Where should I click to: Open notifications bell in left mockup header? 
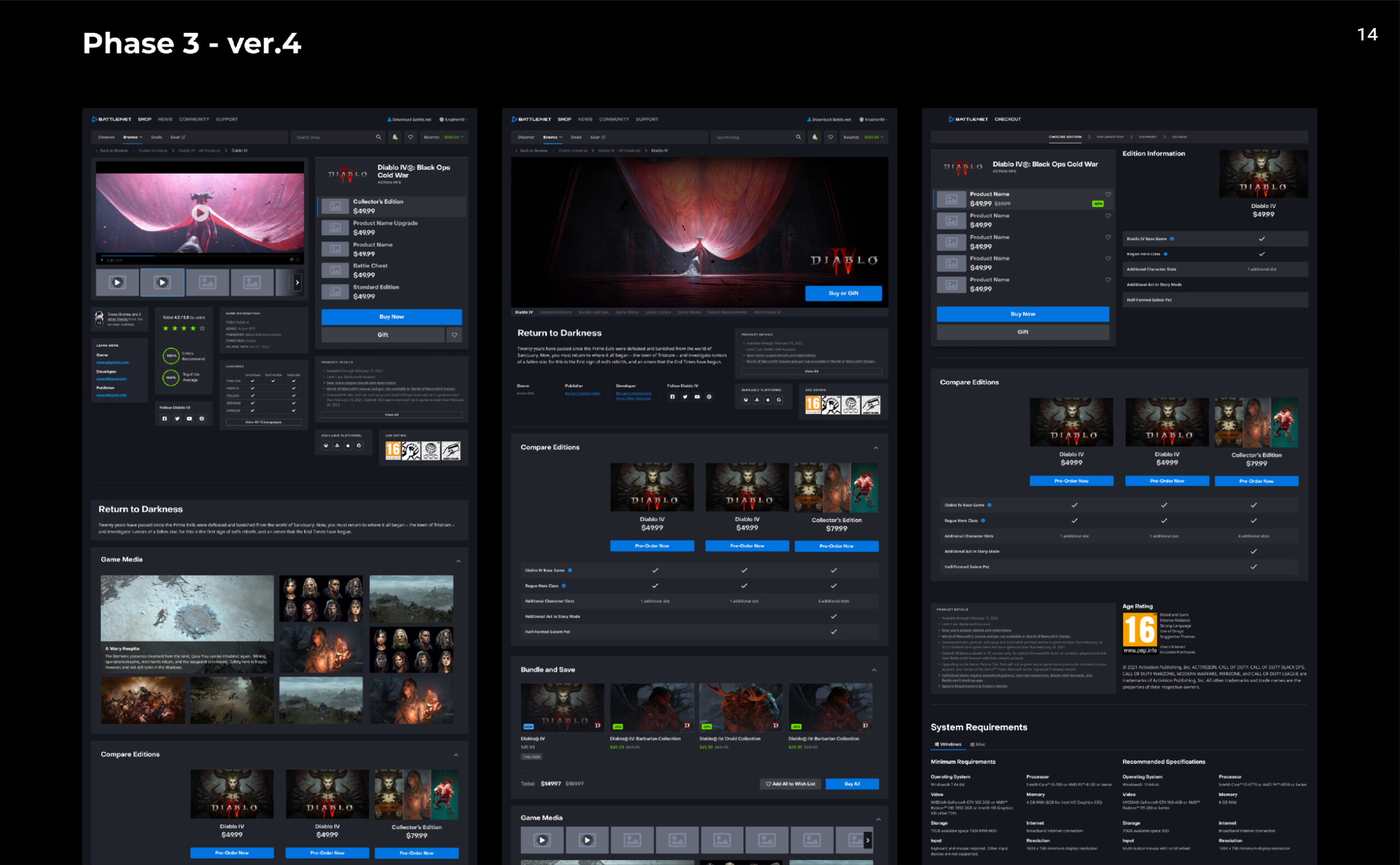coord(395,137)
